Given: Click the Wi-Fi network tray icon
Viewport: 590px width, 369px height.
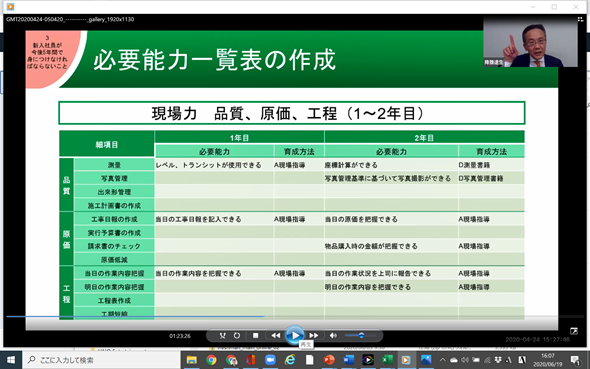Looking at the screenshot, I should pyautogui.click(x=487, y=360).
